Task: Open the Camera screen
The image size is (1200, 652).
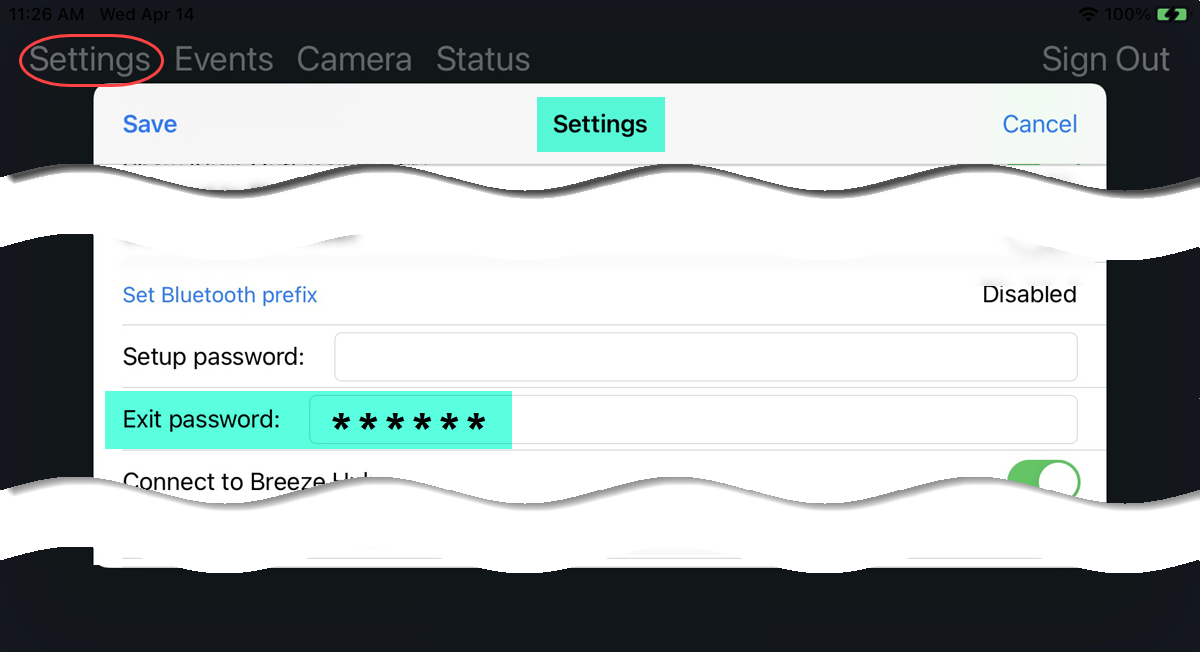Action: pyautogui.click(x=354, y=59)
